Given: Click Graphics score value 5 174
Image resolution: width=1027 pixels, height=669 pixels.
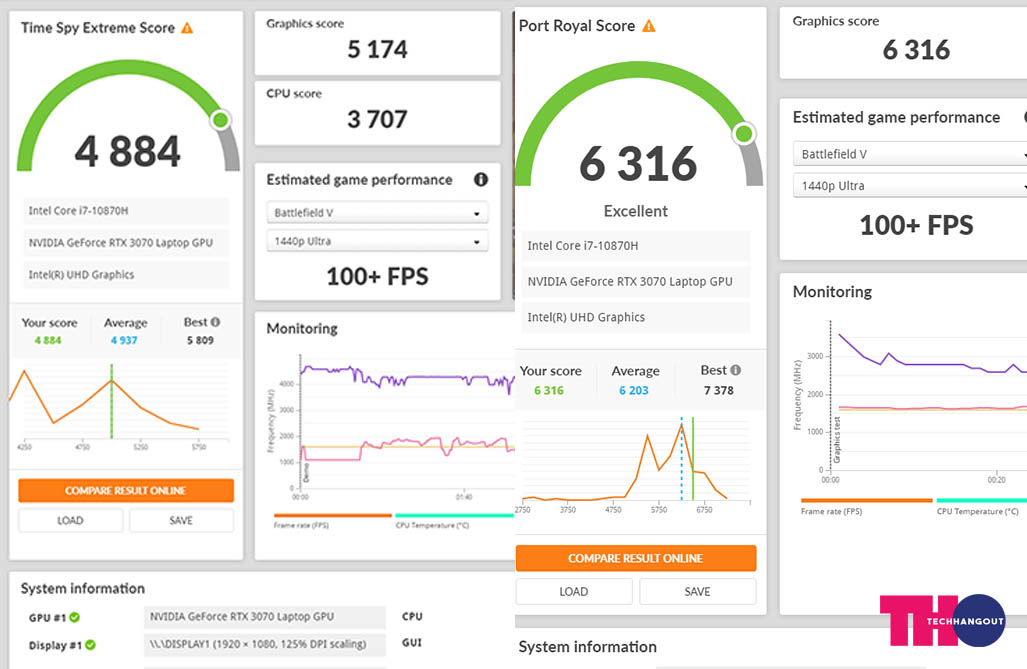Looking at the screenshot, I should [x=377, y=49].
